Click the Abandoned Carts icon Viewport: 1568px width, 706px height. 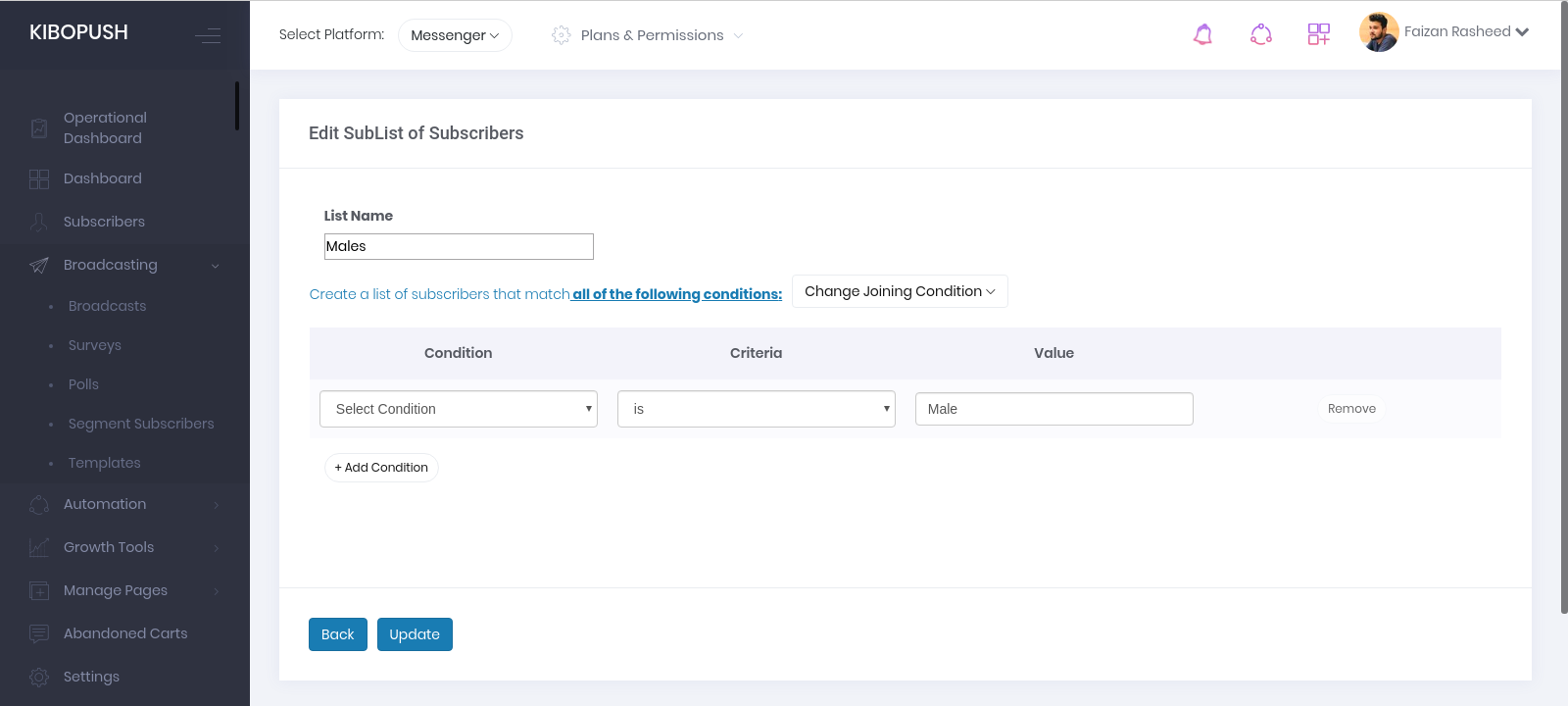tap(39, 634)
